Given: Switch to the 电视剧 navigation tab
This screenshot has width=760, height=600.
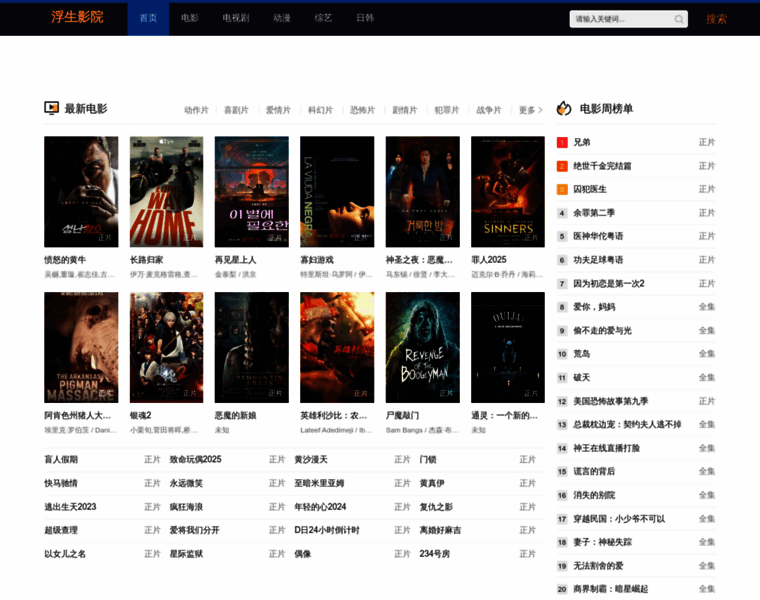Looking at the screenshot, I should point(236,18).
